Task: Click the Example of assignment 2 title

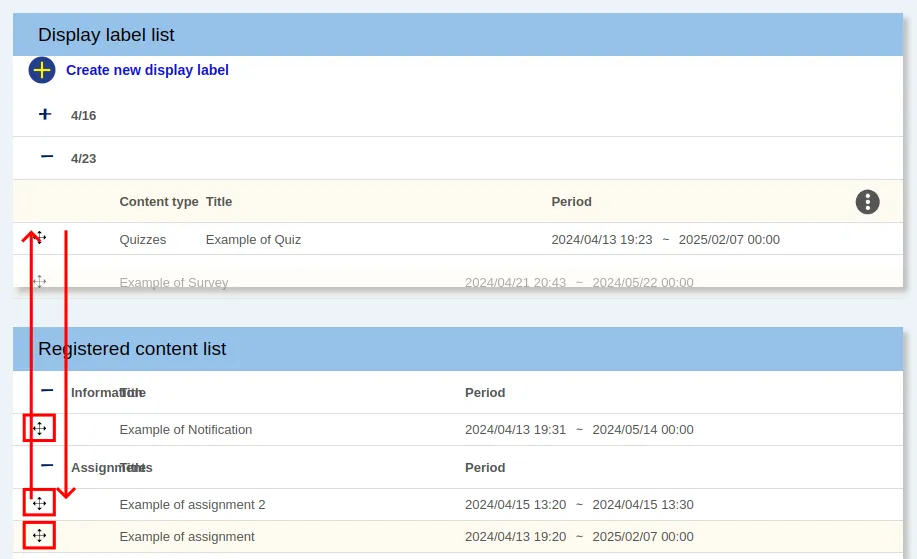Action: 192,505
